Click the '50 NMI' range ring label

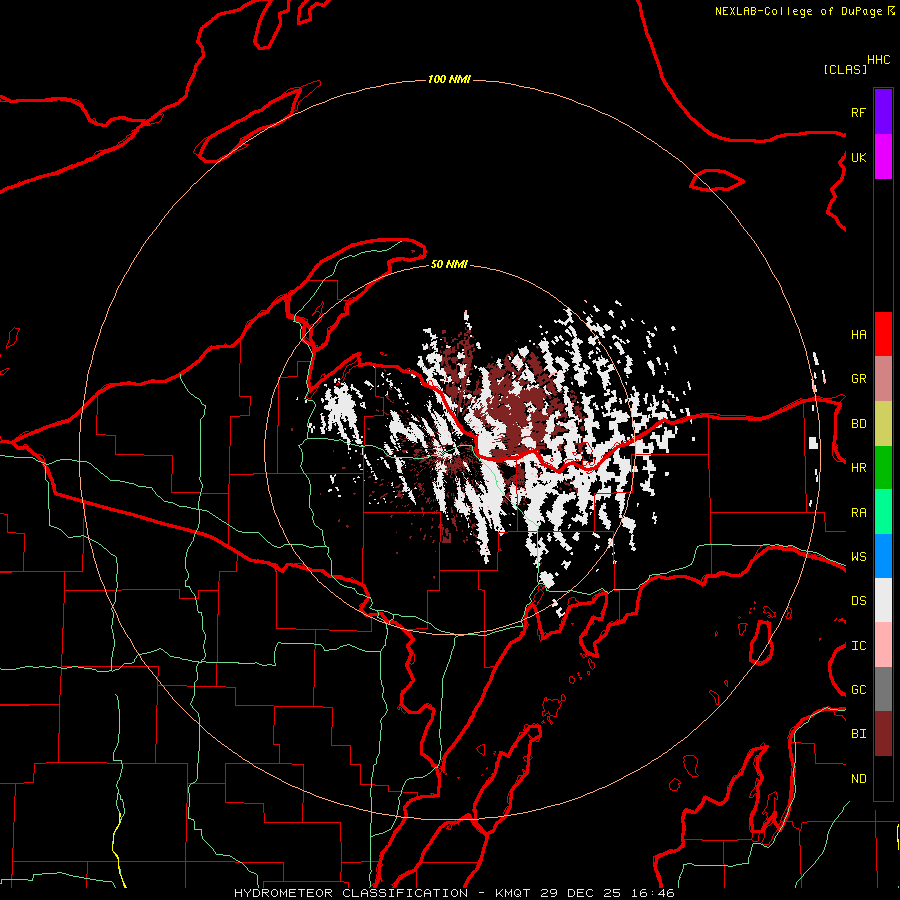(449, 264)
